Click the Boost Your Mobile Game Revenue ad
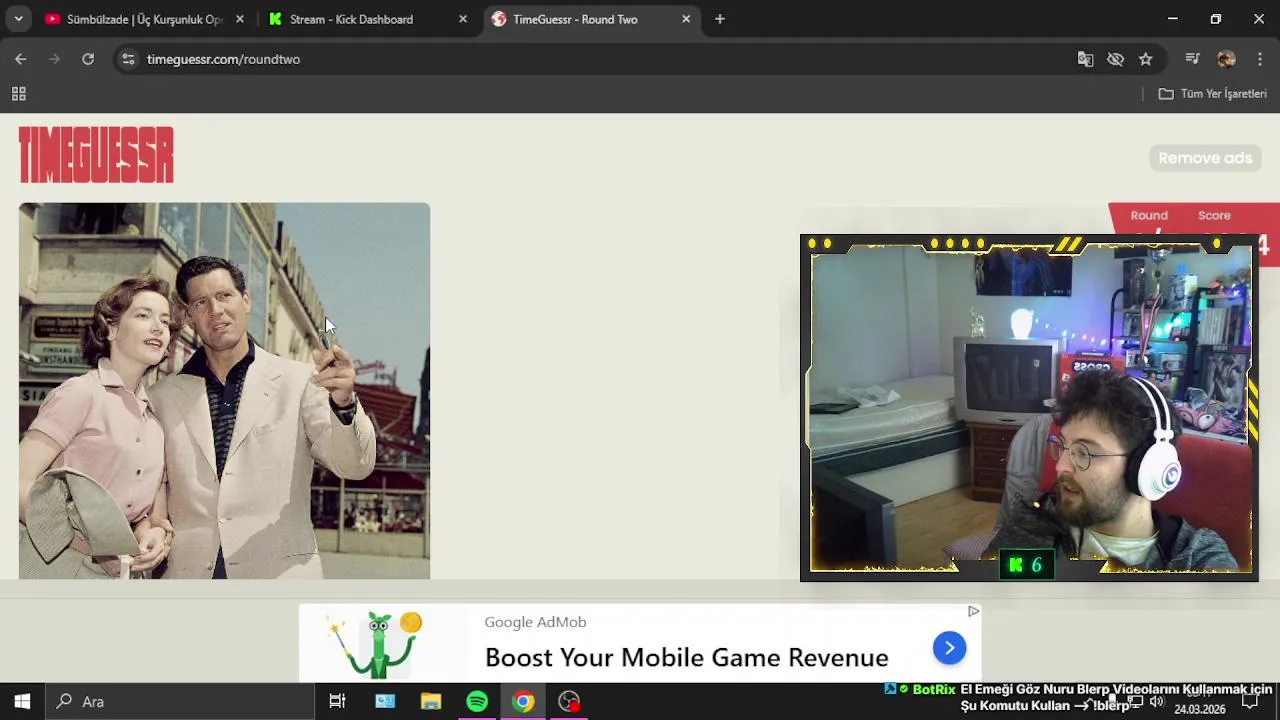Viewport: 1280px width, 720px height. click(687, 657)
